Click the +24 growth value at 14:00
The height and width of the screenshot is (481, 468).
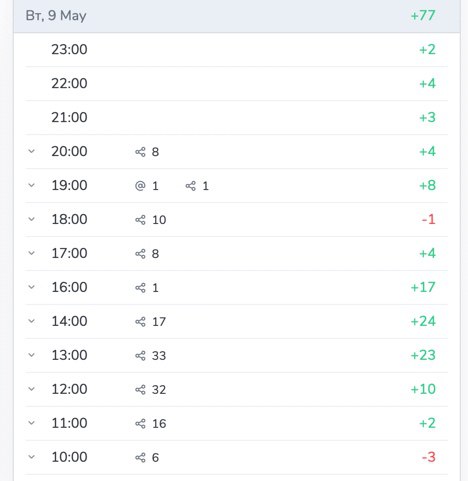[423, 321]
